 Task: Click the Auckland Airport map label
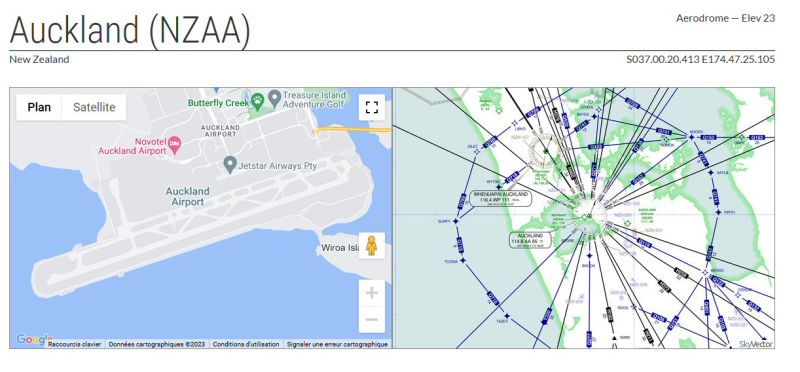[187, 196]
